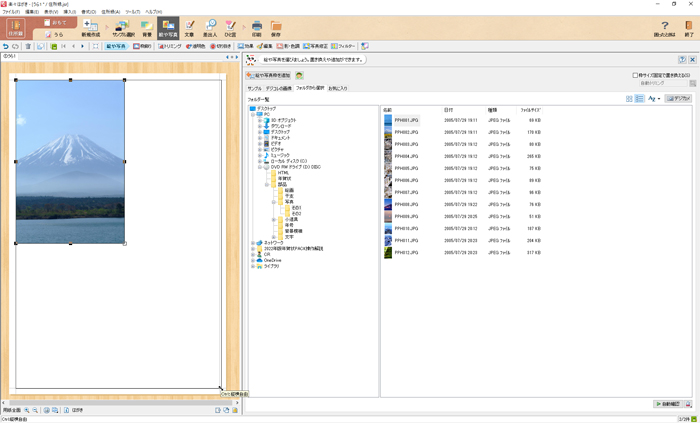The height and width of the screenshot is (423, 700).
Task: Open the サンプル選択 sample picker icon
Action: pyautogui.click(x=124, y=27)
